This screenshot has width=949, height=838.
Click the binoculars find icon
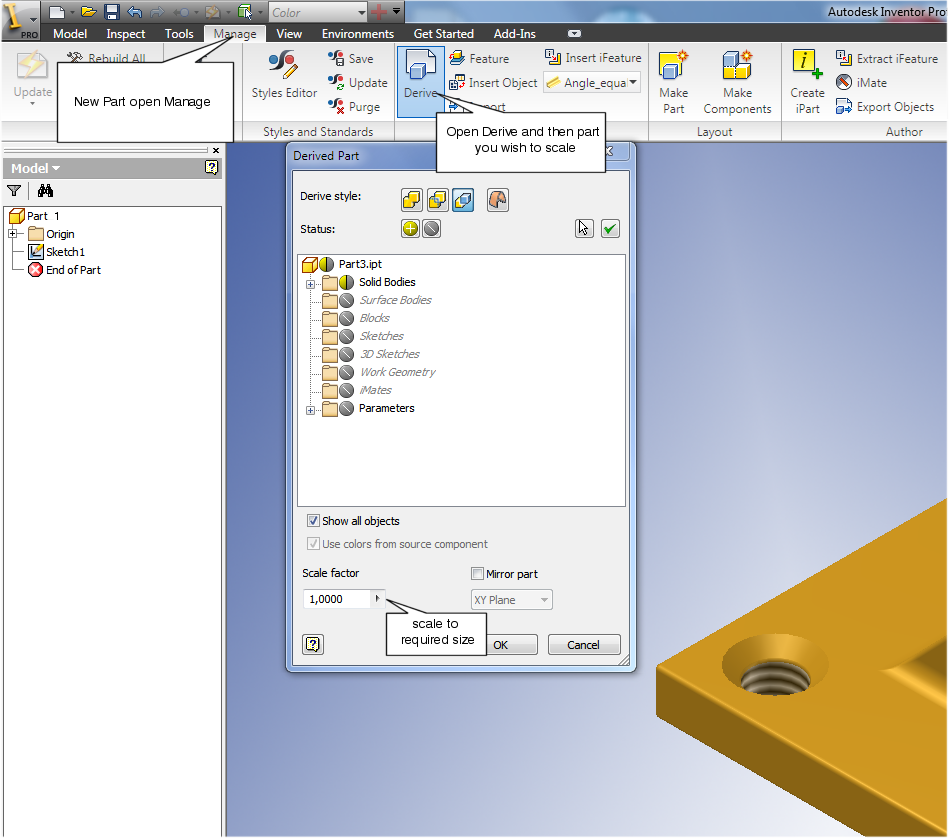point(45,191)
